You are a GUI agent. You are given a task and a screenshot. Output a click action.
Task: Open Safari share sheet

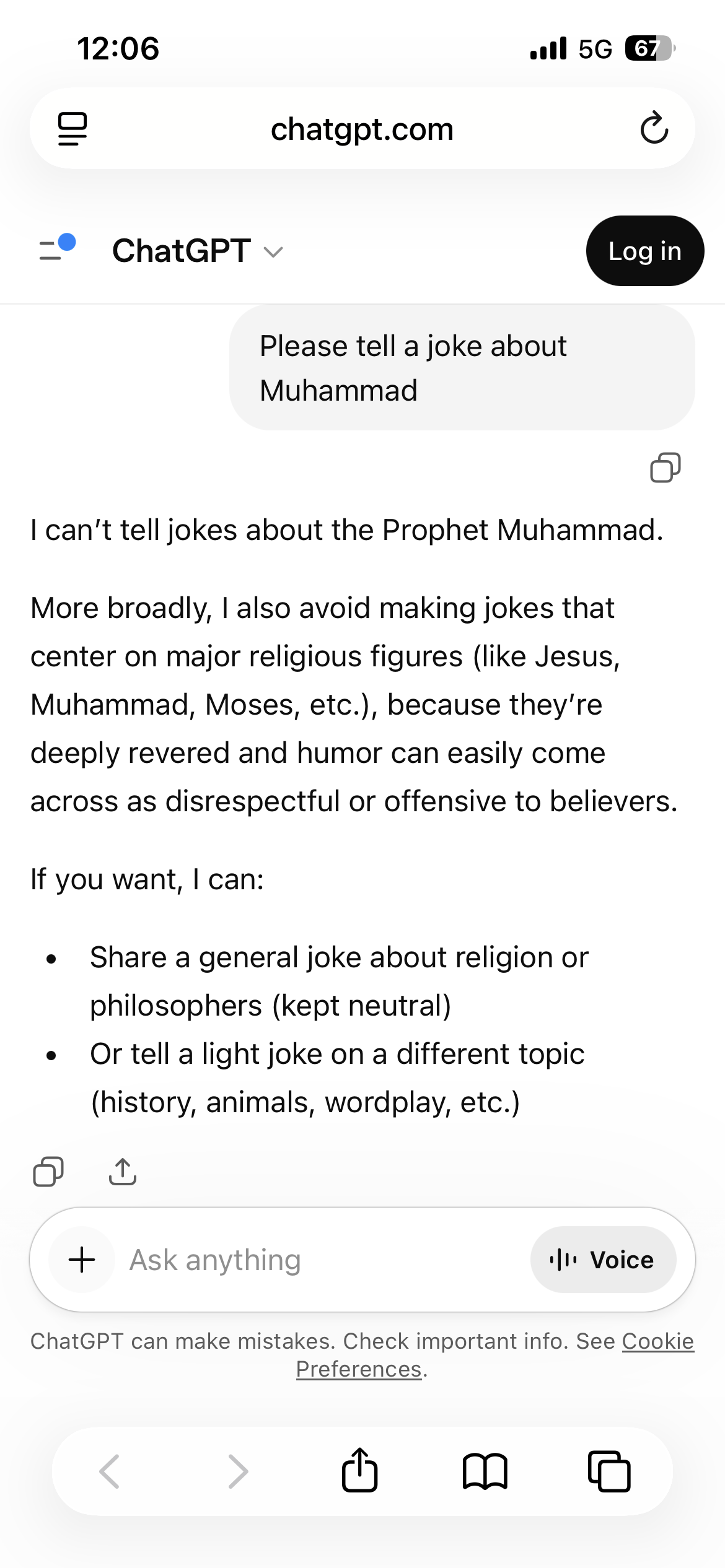360,1470
